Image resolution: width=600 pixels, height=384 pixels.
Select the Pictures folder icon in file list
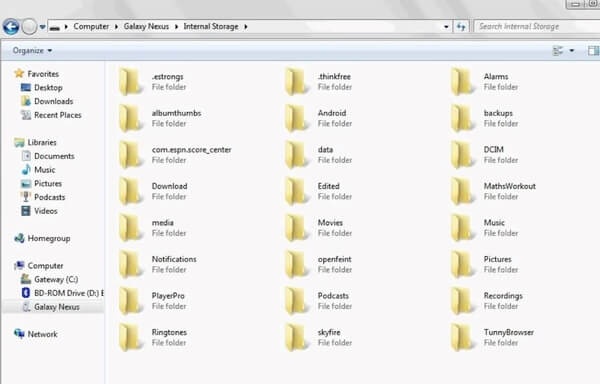coord(462,264)
